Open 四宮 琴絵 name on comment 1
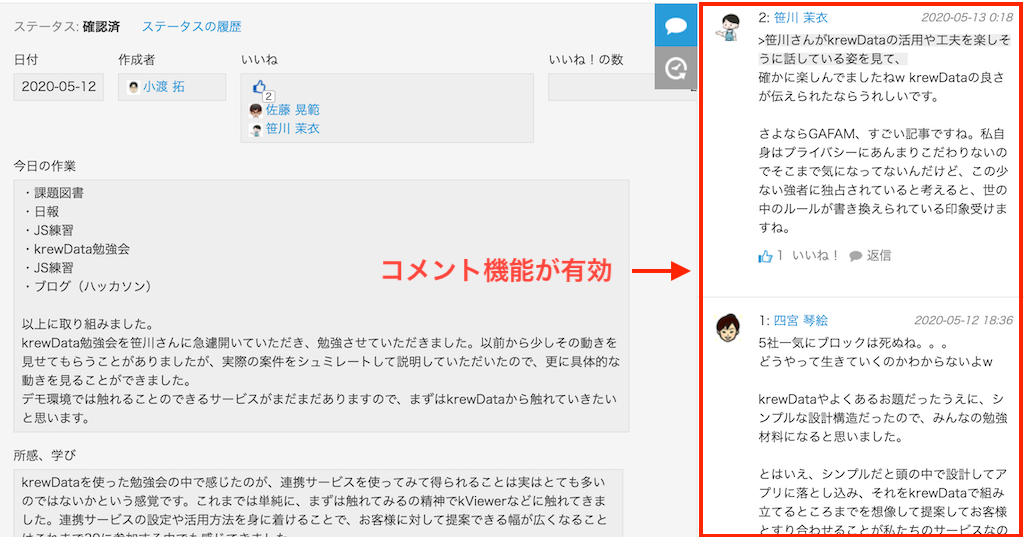1024x537 pixels. [x=801, y=321]
